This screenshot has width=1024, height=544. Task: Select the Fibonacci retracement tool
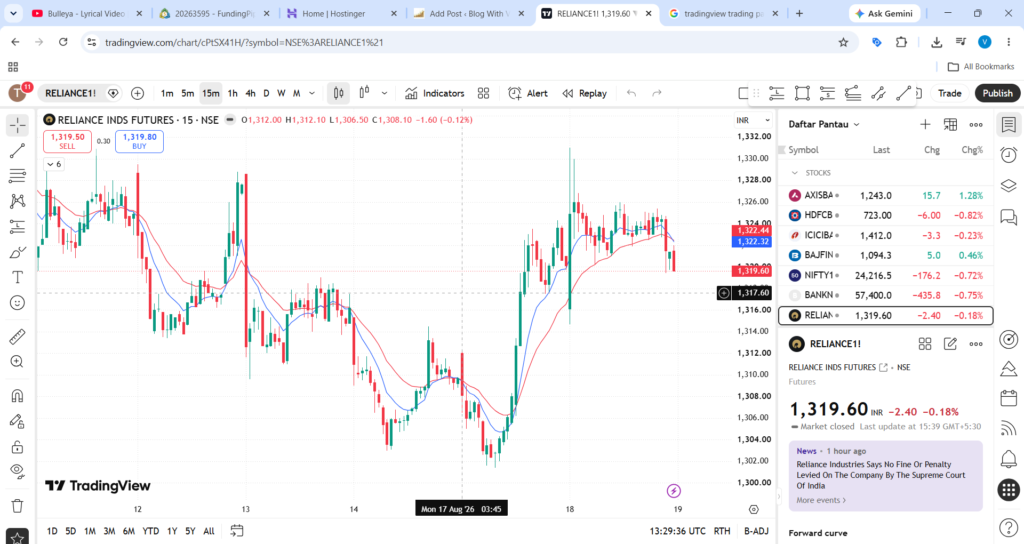18,176
